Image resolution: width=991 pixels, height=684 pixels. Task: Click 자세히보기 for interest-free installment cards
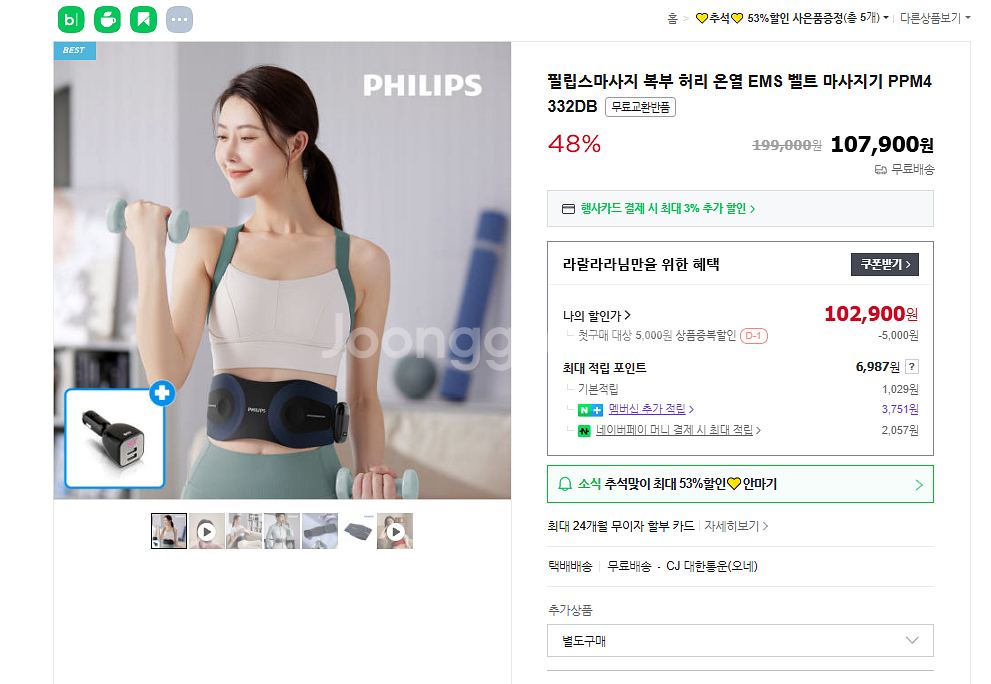(736, 526)
